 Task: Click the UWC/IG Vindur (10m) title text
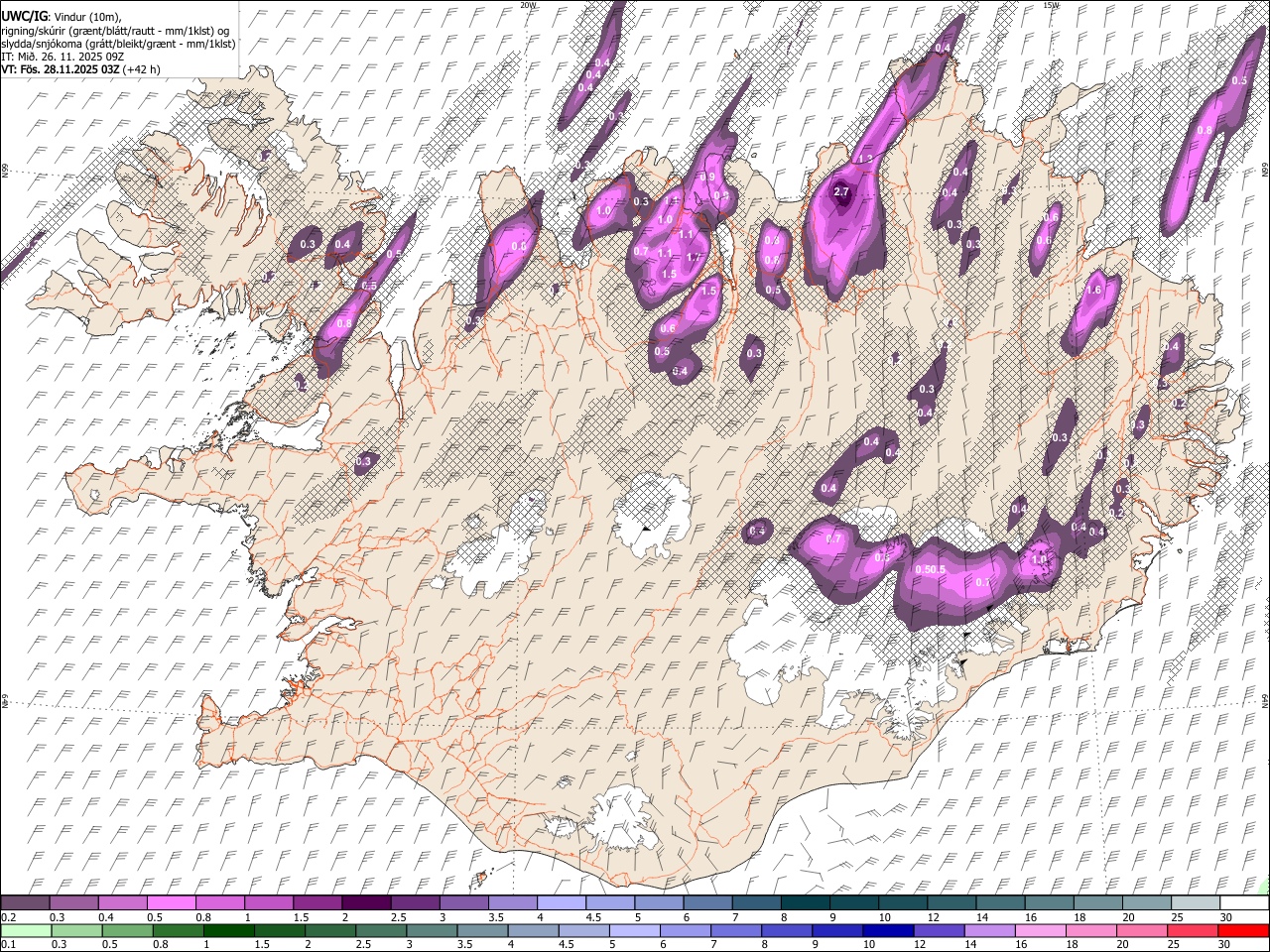coord(61,17)
